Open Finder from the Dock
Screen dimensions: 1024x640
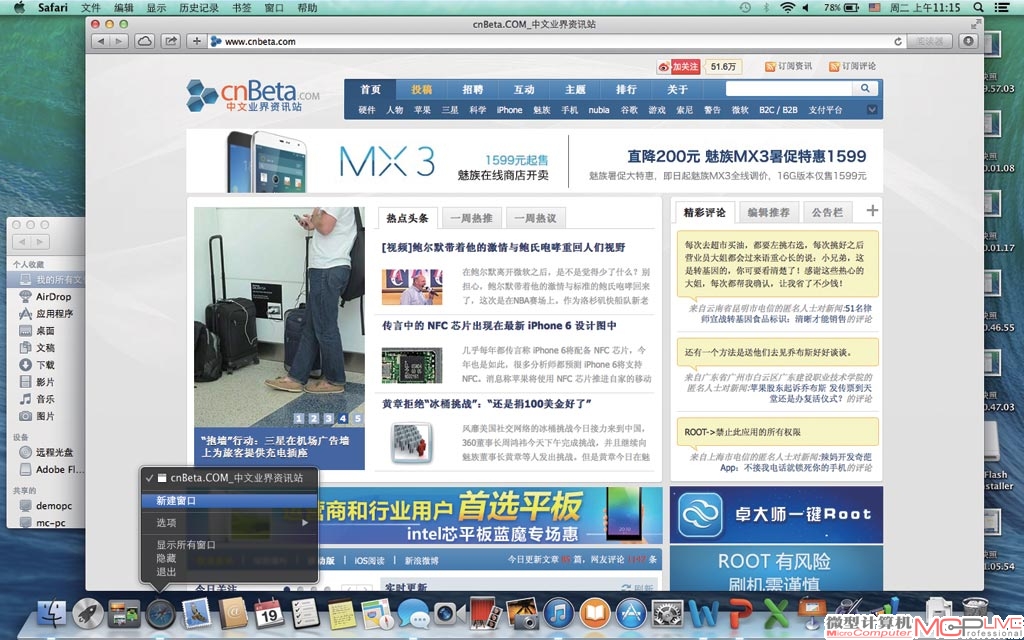click(52, 613)
